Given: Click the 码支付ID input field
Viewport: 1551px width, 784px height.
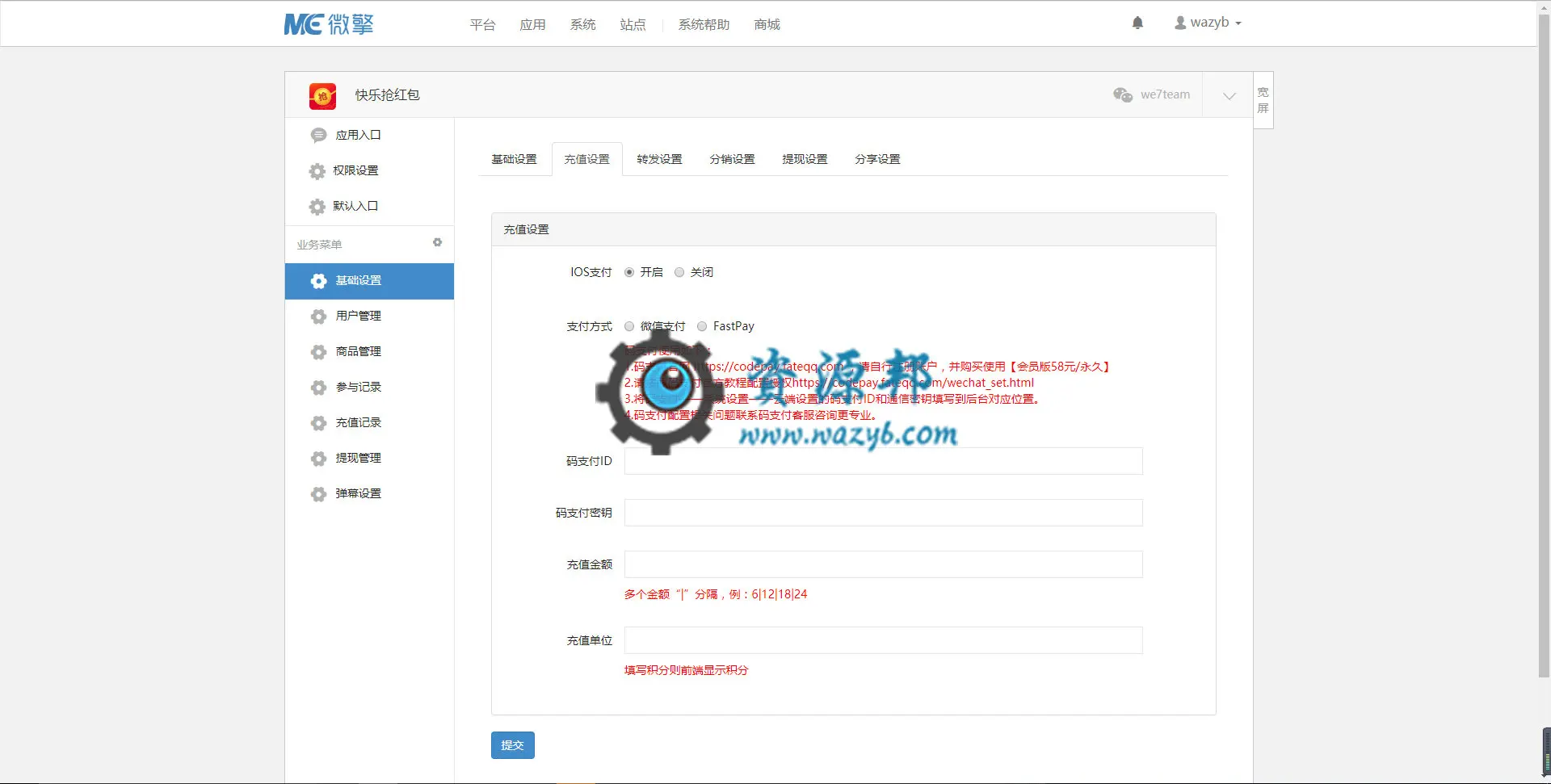Looking at the screenshot, I should point(883,461).
